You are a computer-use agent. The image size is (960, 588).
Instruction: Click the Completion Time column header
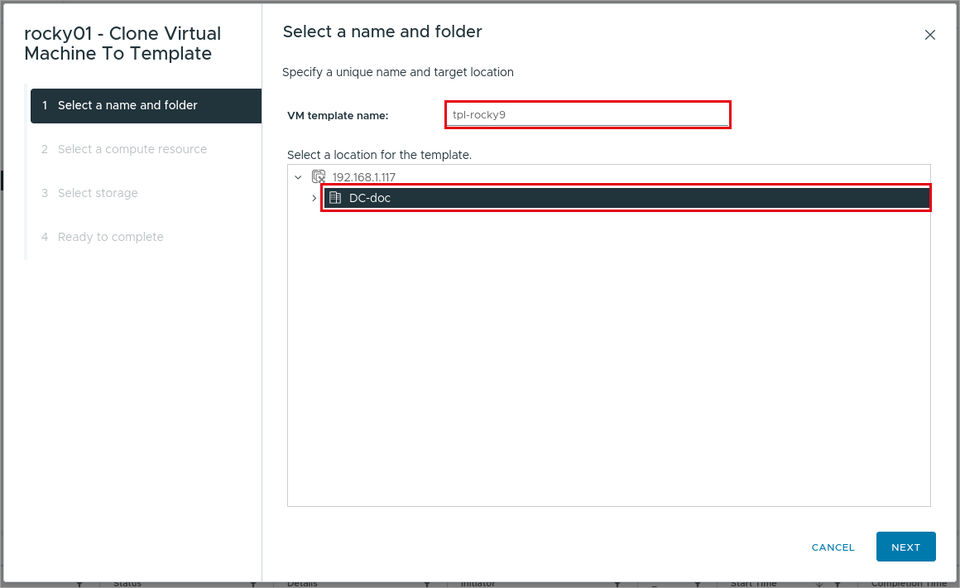pos(909,584)
